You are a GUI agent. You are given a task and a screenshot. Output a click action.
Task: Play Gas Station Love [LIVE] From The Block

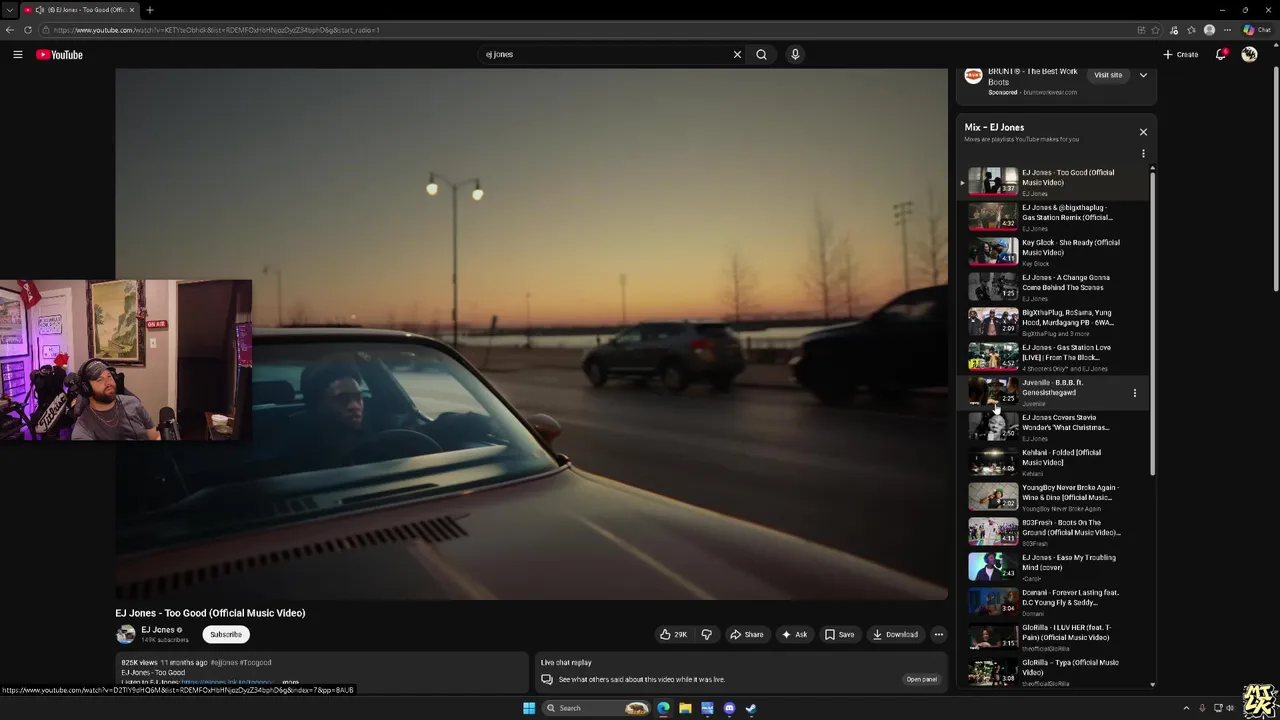click(x=1055, y=357)
